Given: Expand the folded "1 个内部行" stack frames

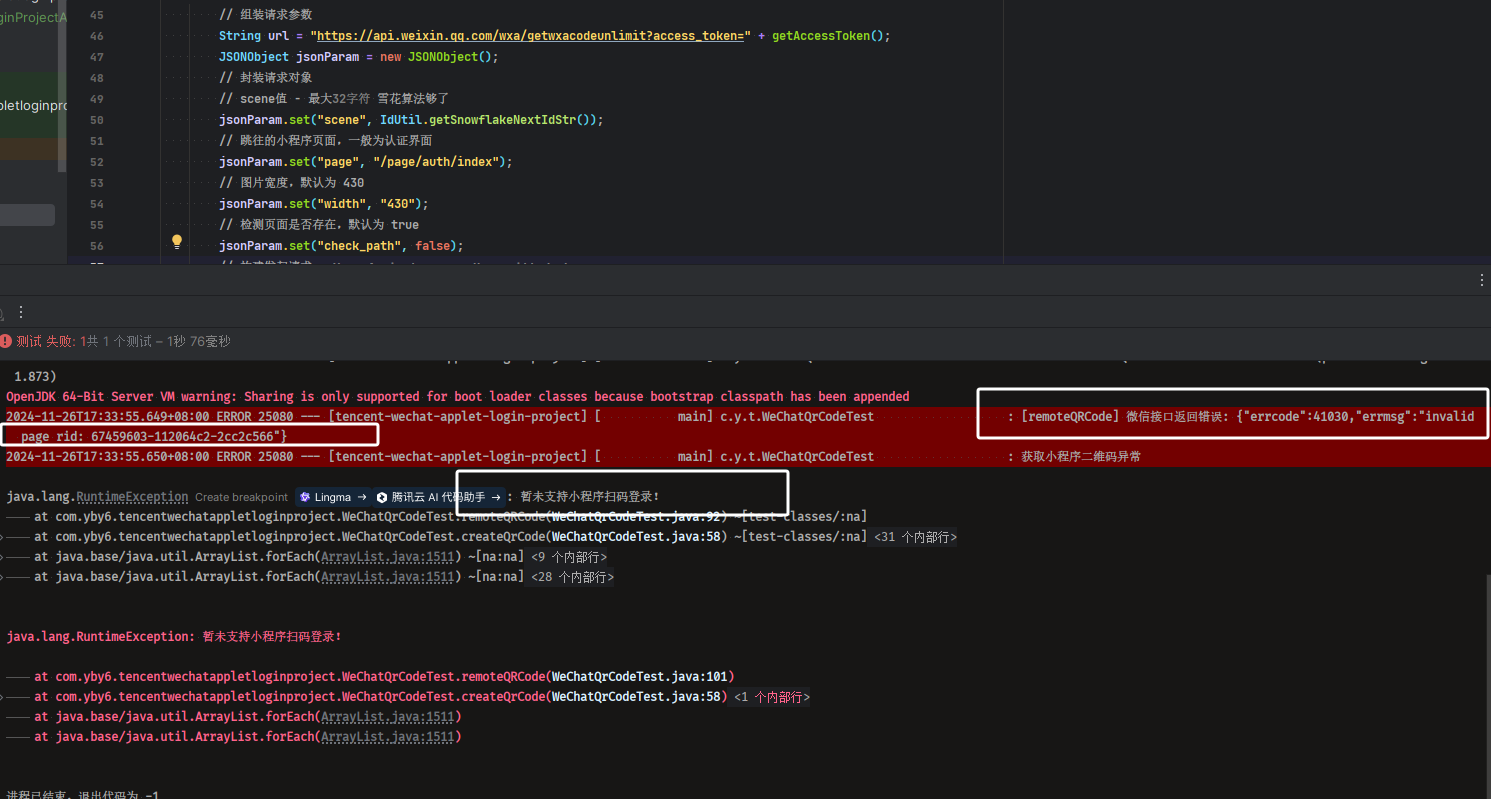Looking at the screenshot, I should [772, 697].
